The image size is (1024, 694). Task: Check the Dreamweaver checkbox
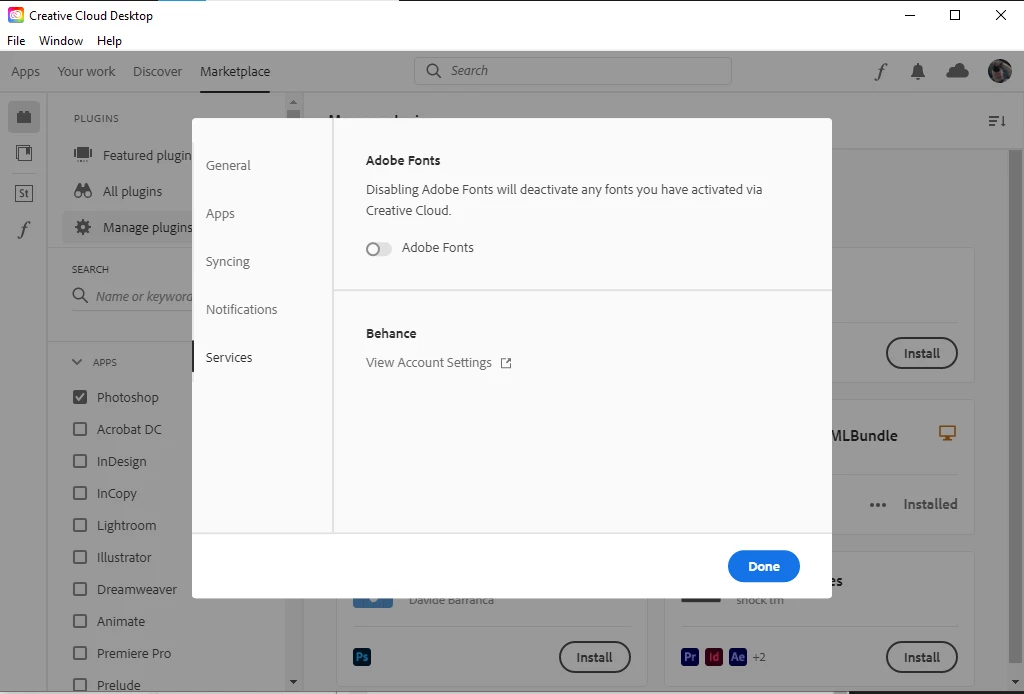[x=80, y=589]
